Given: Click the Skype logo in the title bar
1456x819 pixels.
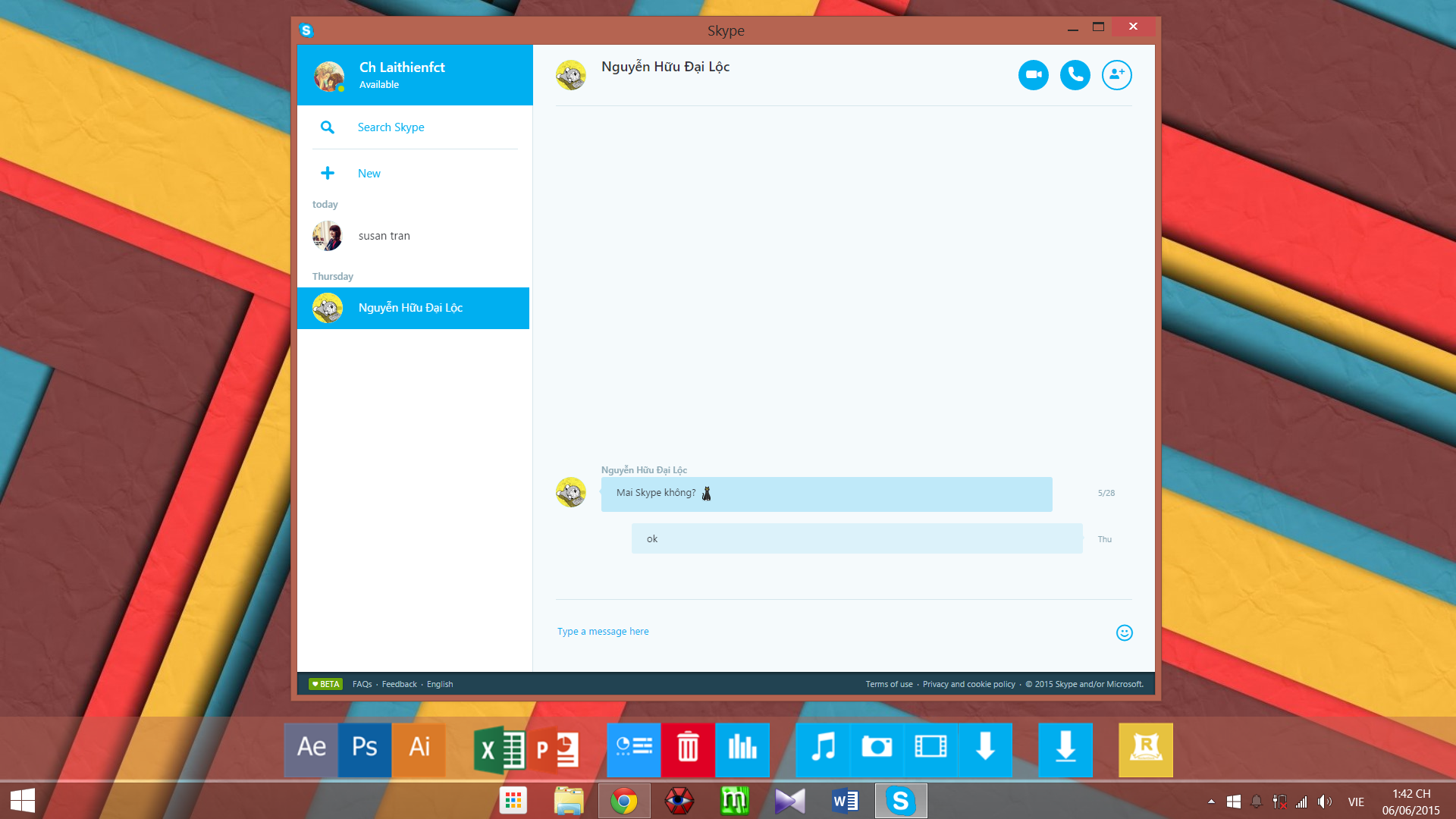Looking at the screenshot, I should (x=306, y=30).
